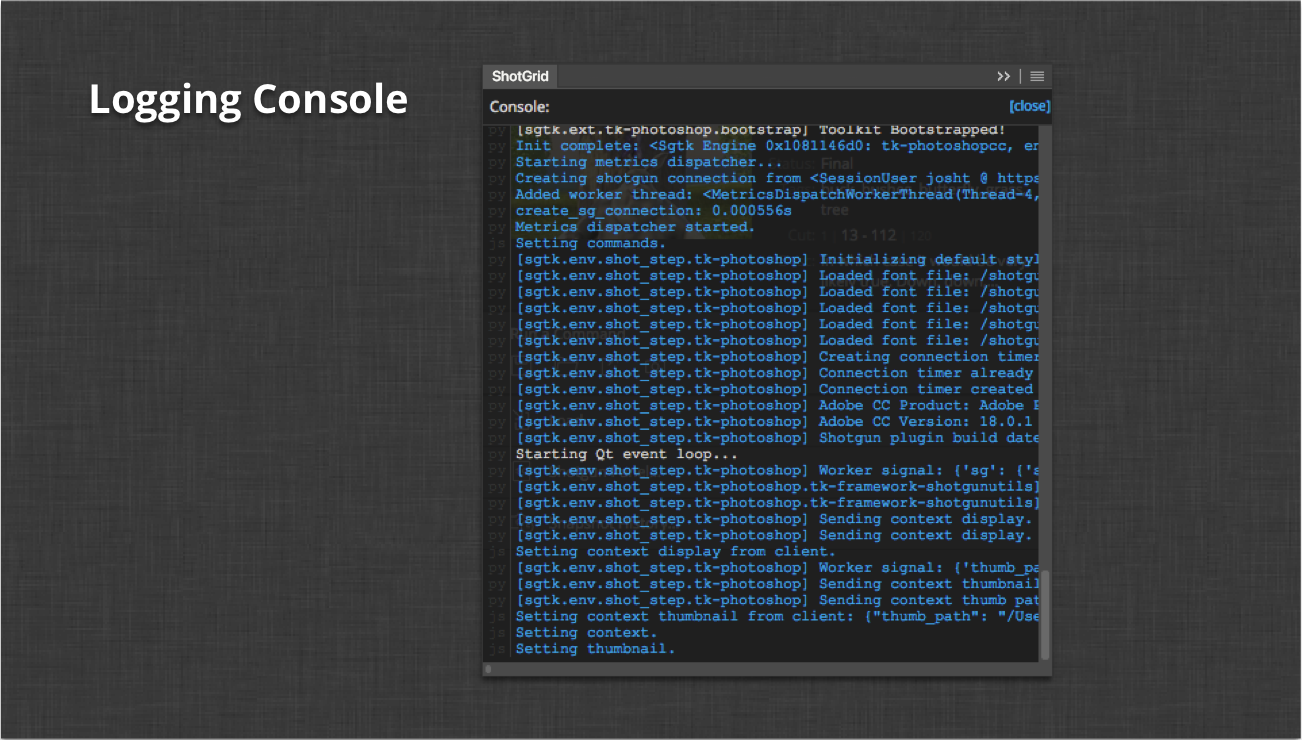Select the 'Setting commands.' log line
This screenshot has width=1302, height=740.
(591, 243)
